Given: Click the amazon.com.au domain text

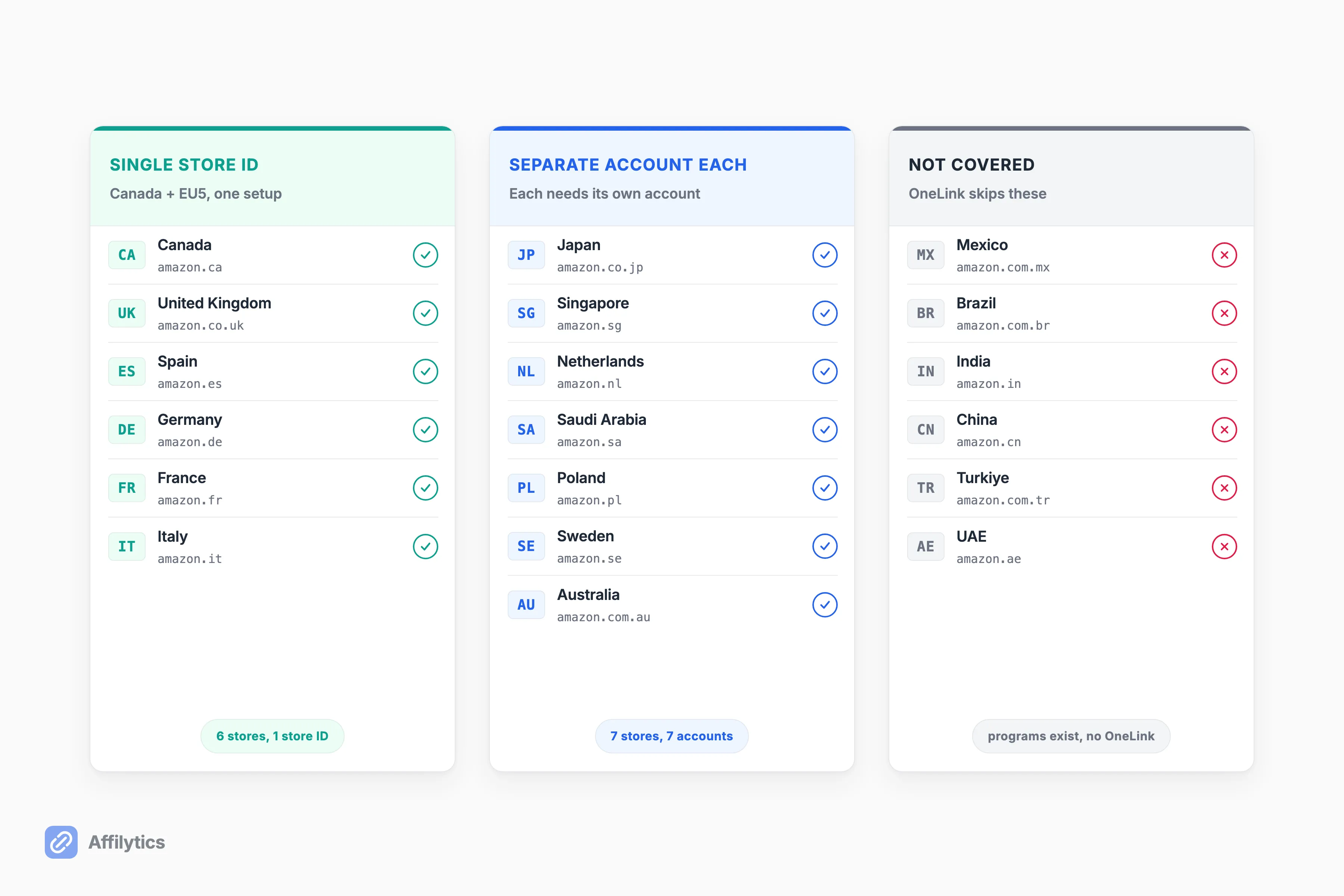Looking at the screenshot, I should tap(603, 617).
